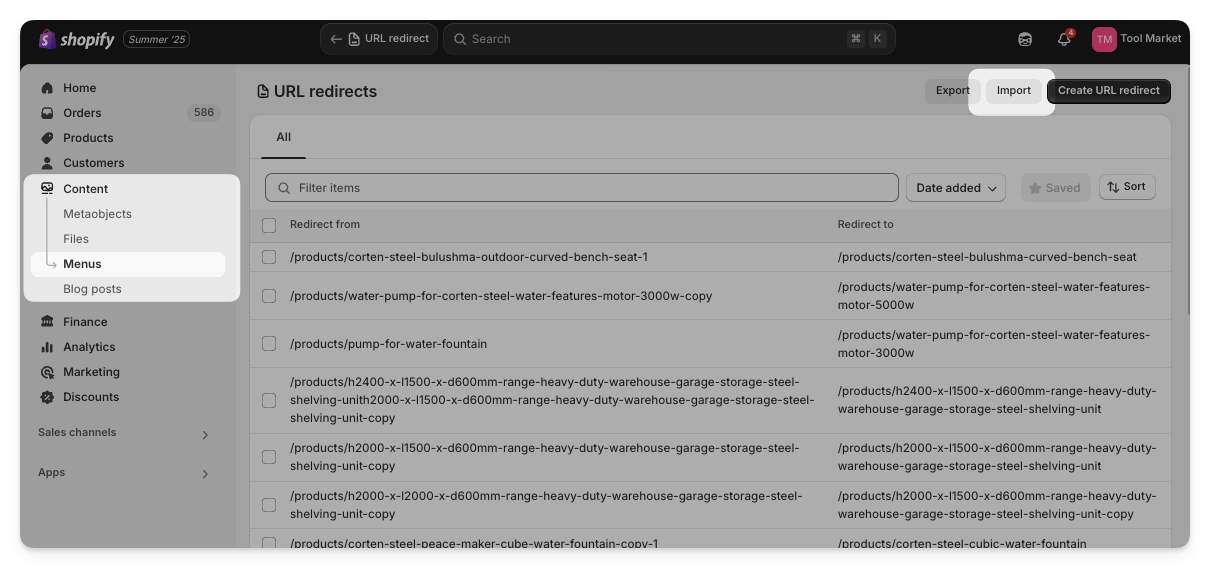Screen dimensions: 1210x568
Task: Click the Discounts badge icon
Action: pos(47,397)
